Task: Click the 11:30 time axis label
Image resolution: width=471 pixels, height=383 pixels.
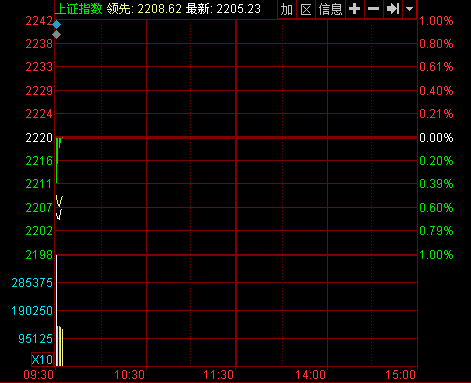Action: click(218, 375)
